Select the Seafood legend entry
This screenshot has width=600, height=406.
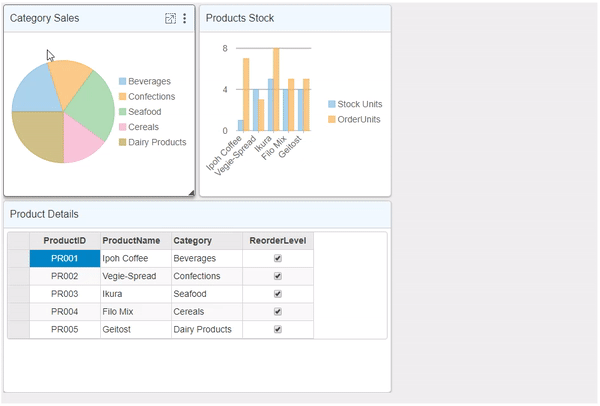(144, 112)
